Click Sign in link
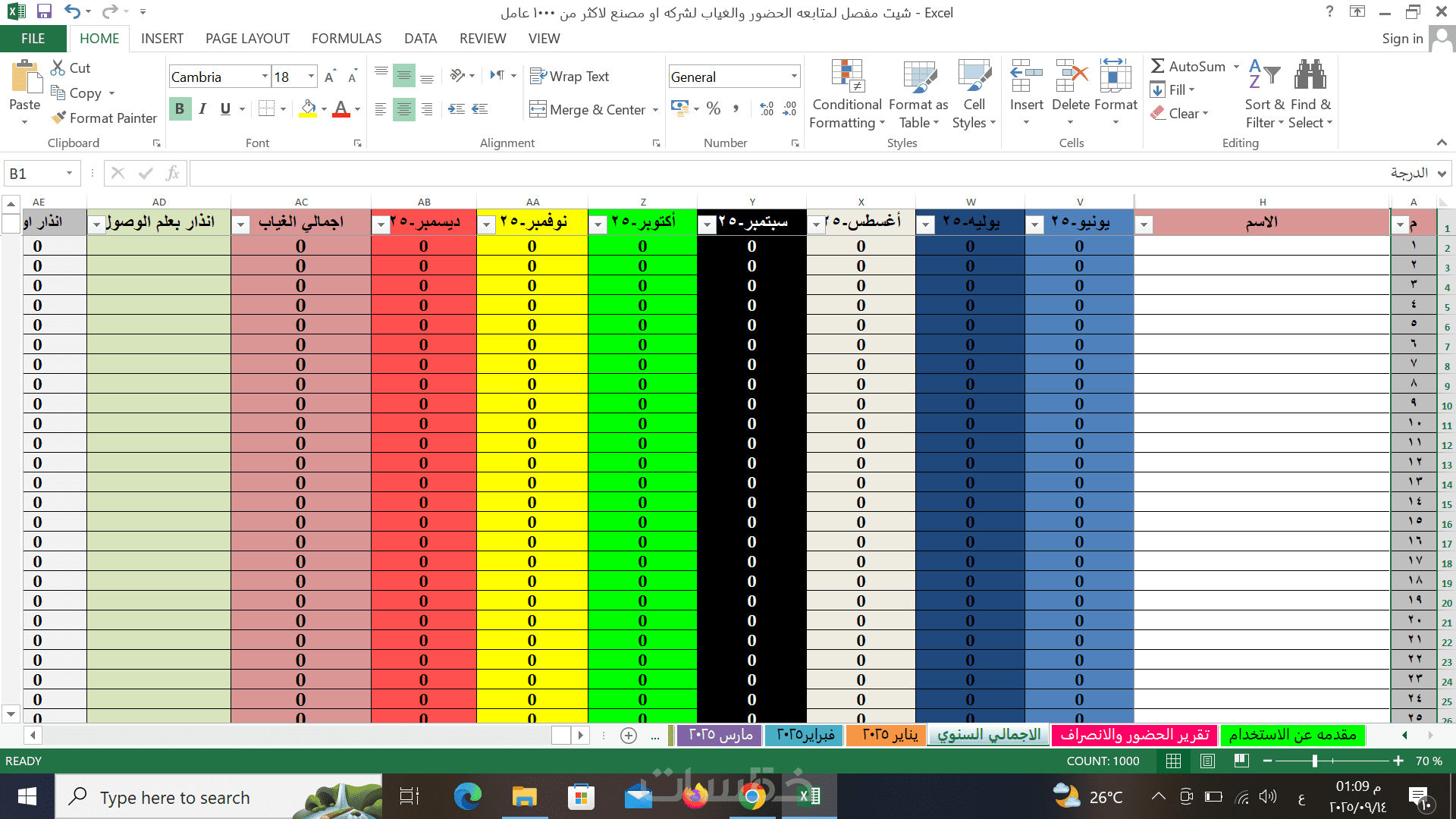This screenshot has height=819, width=1456. click(1401, 39)
